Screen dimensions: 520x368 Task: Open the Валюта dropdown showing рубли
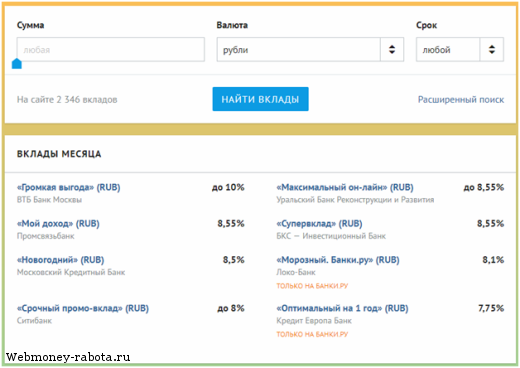(310, 49)
